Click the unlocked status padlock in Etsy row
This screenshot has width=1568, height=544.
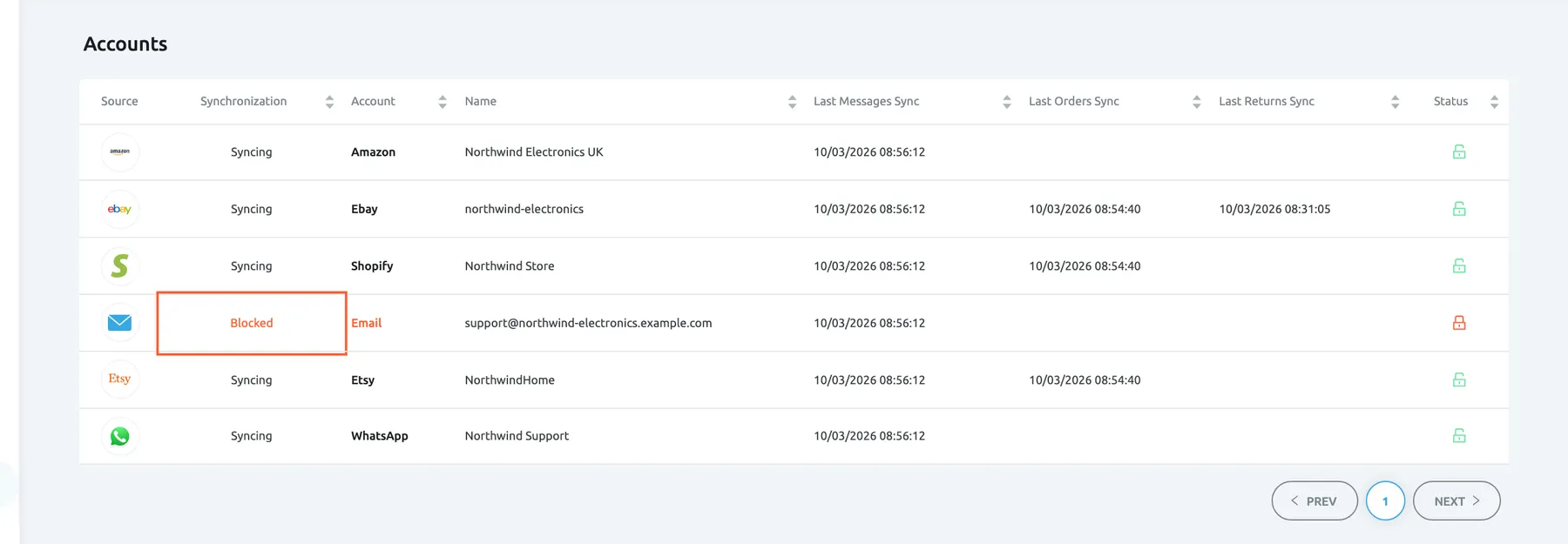tap(1459, 379)
